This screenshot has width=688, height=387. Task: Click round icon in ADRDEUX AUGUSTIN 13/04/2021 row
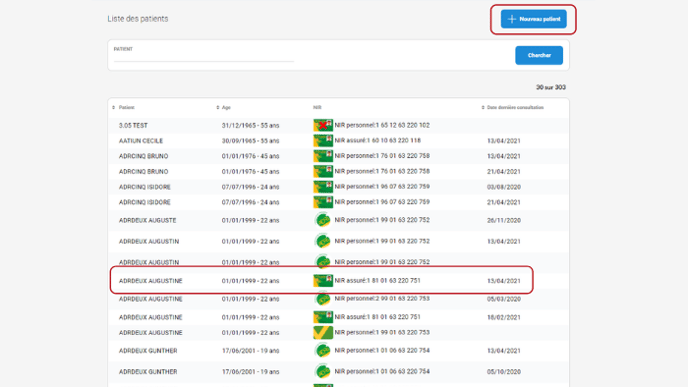323,241
